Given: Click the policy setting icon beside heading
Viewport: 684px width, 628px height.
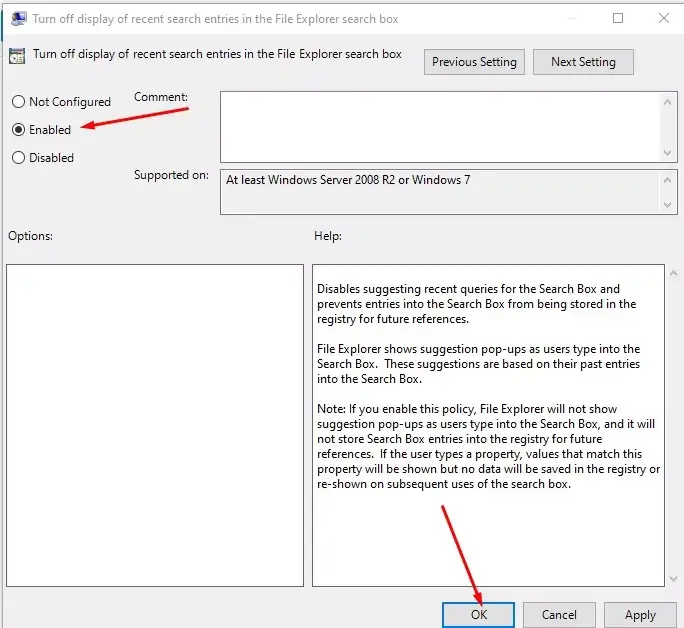Looking at the screenshot, I should pyautogui.click(x=17, y=56).
